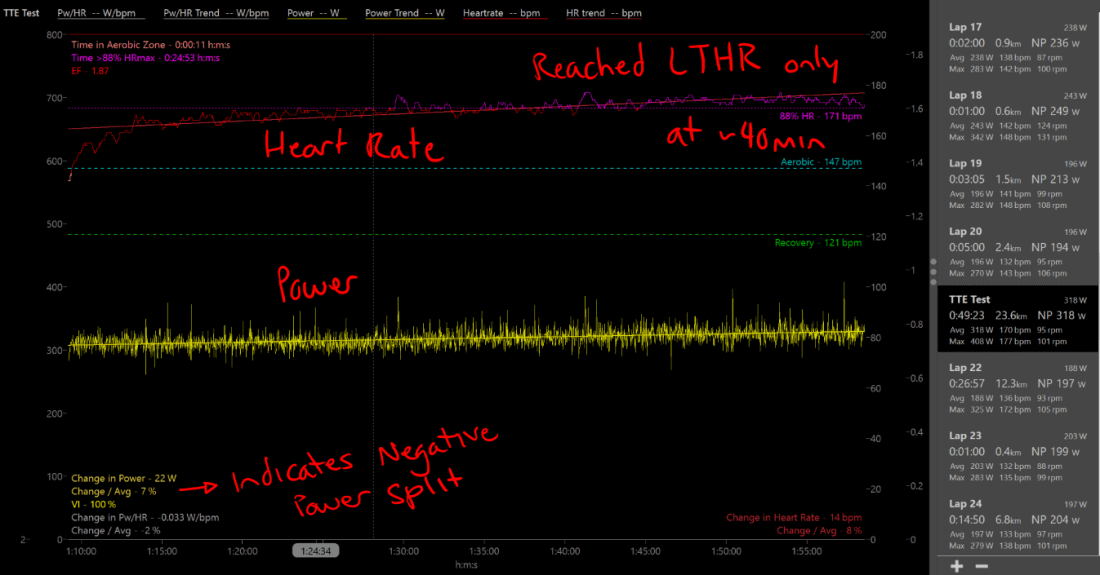Toggle Power series visibility in legend
The height and width of the screenshot is (575, 1100).
pos(312,15)
